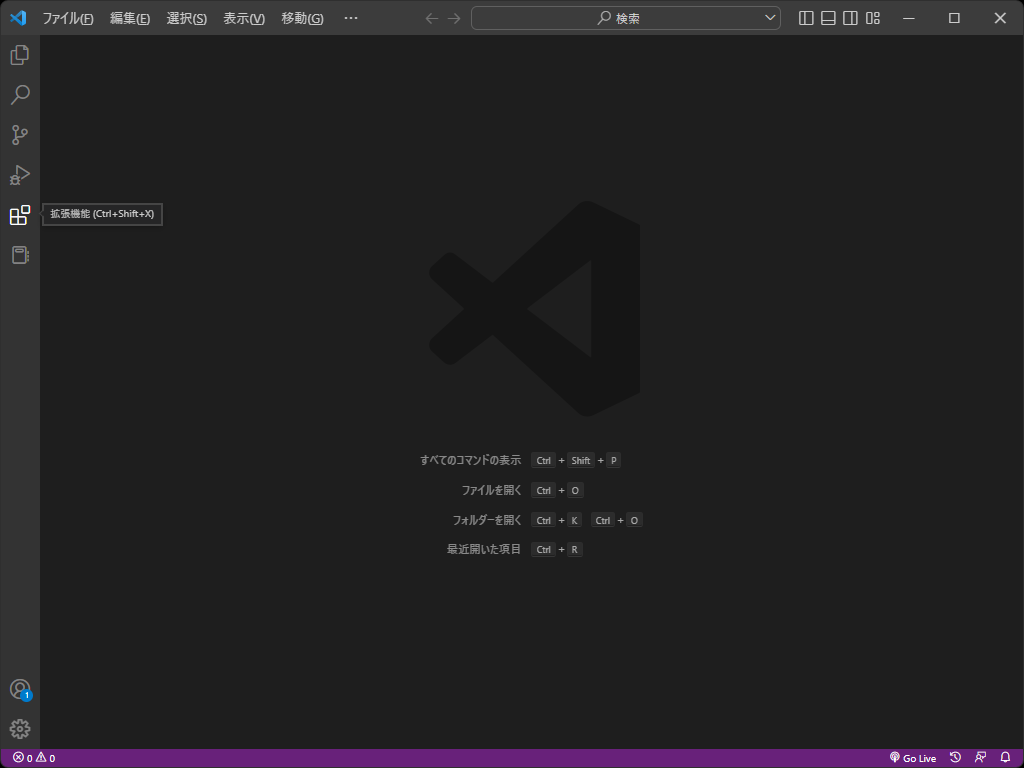Click the go forward arrow
The width and height of the screenshot is (1024, 768).
(x=454, y=18)
